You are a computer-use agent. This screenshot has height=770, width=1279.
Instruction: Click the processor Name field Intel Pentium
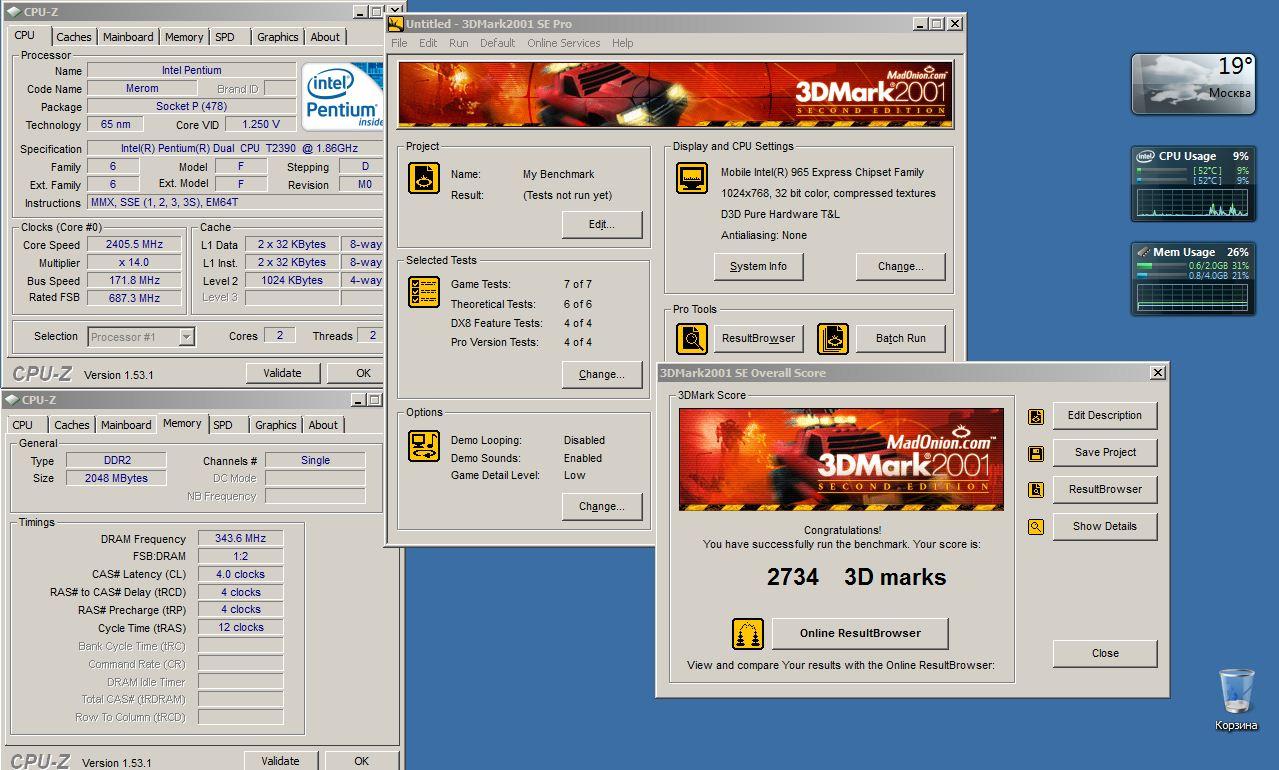pos(191,71)
